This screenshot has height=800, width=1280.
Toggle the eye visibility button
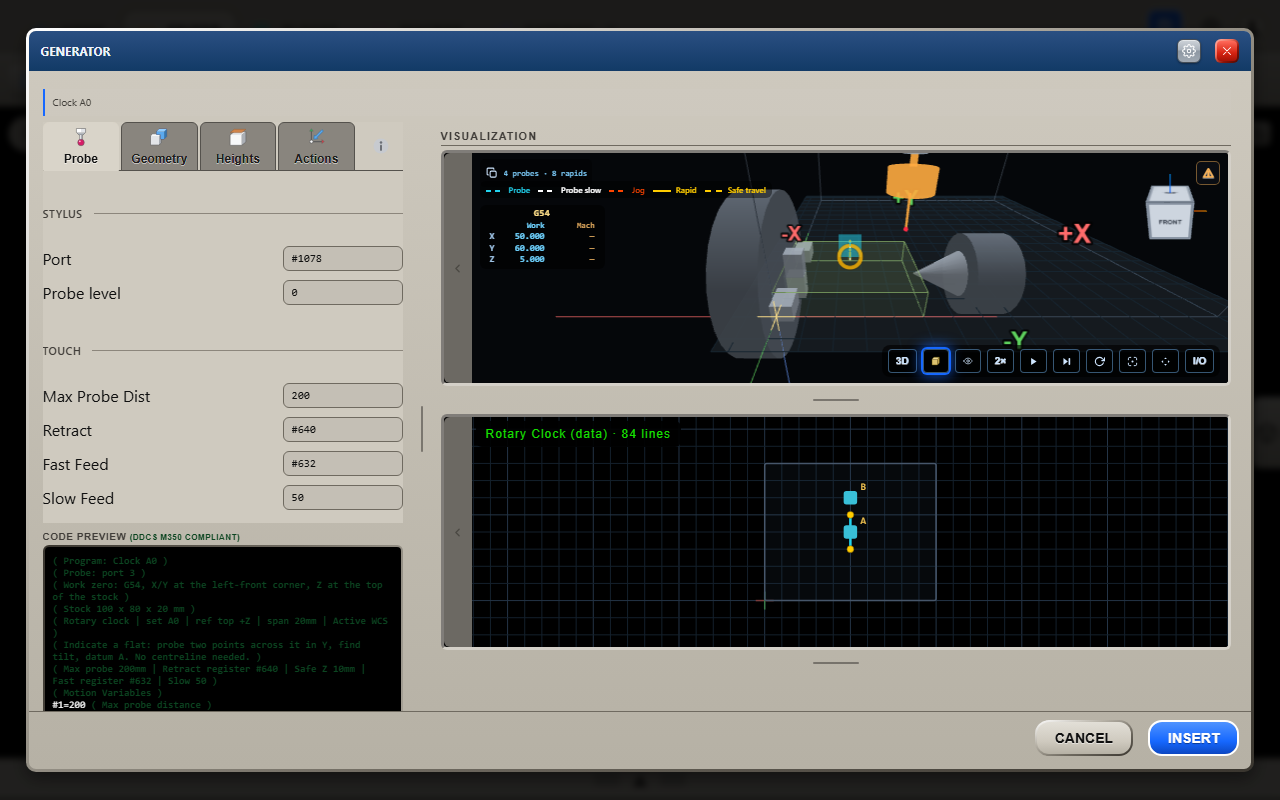point(968,361)
